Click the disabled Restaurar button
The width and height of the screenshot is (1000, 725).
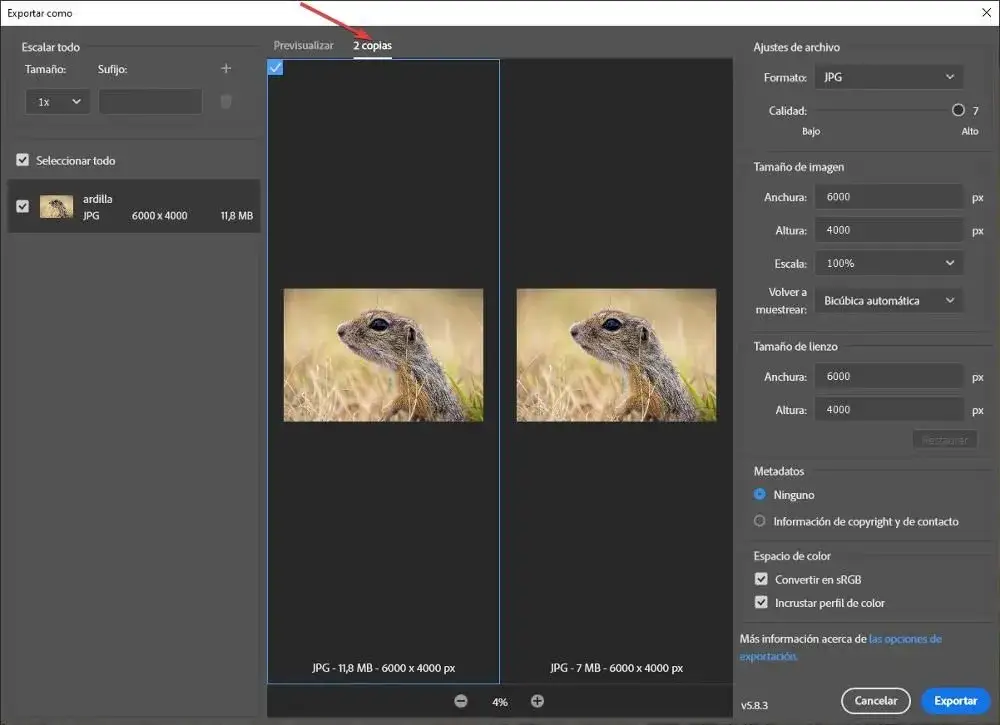945,440
